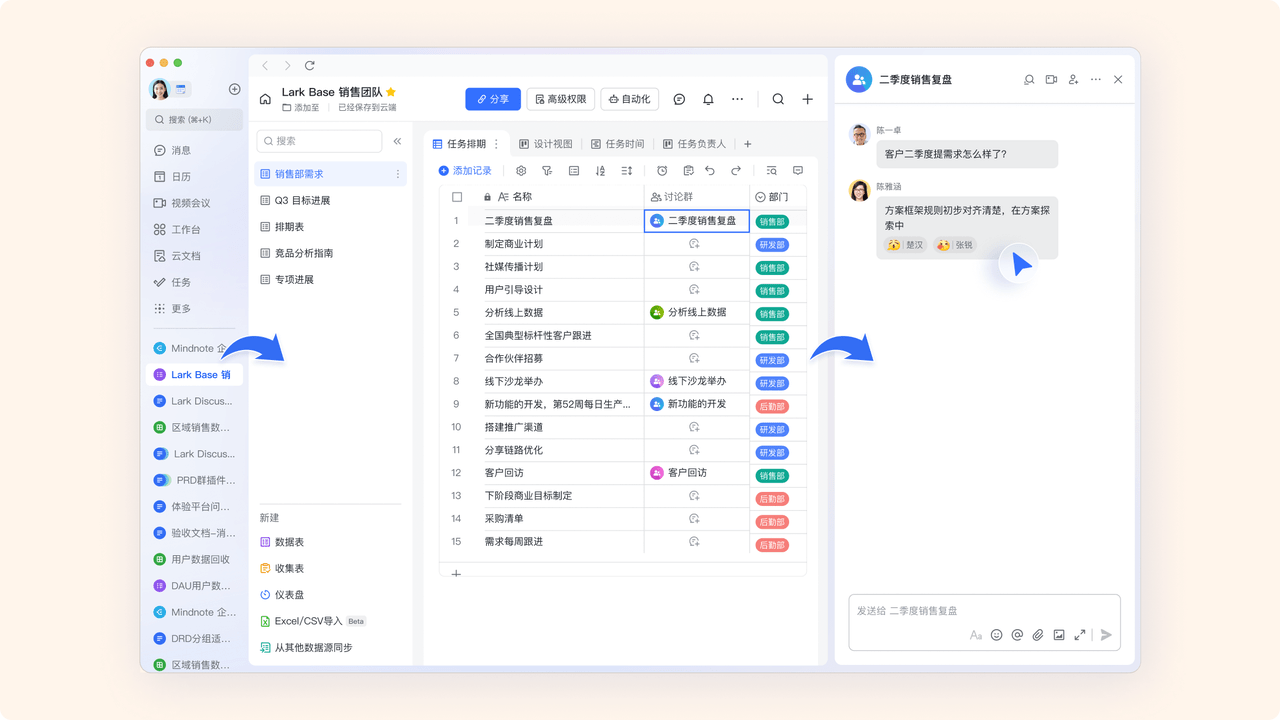Click the 销售部 tag in row 1
Viewport: 1280px width, 720px height.
pos(772,222)
